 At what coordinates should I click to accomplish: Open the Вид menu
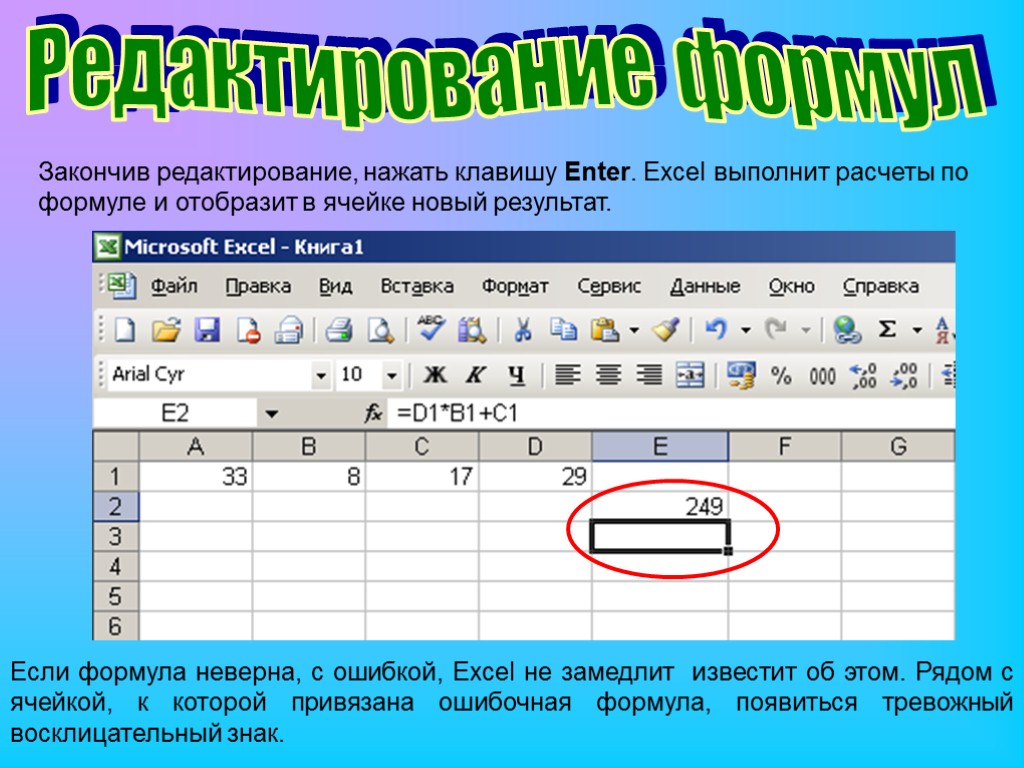click(x=336, y=286)
